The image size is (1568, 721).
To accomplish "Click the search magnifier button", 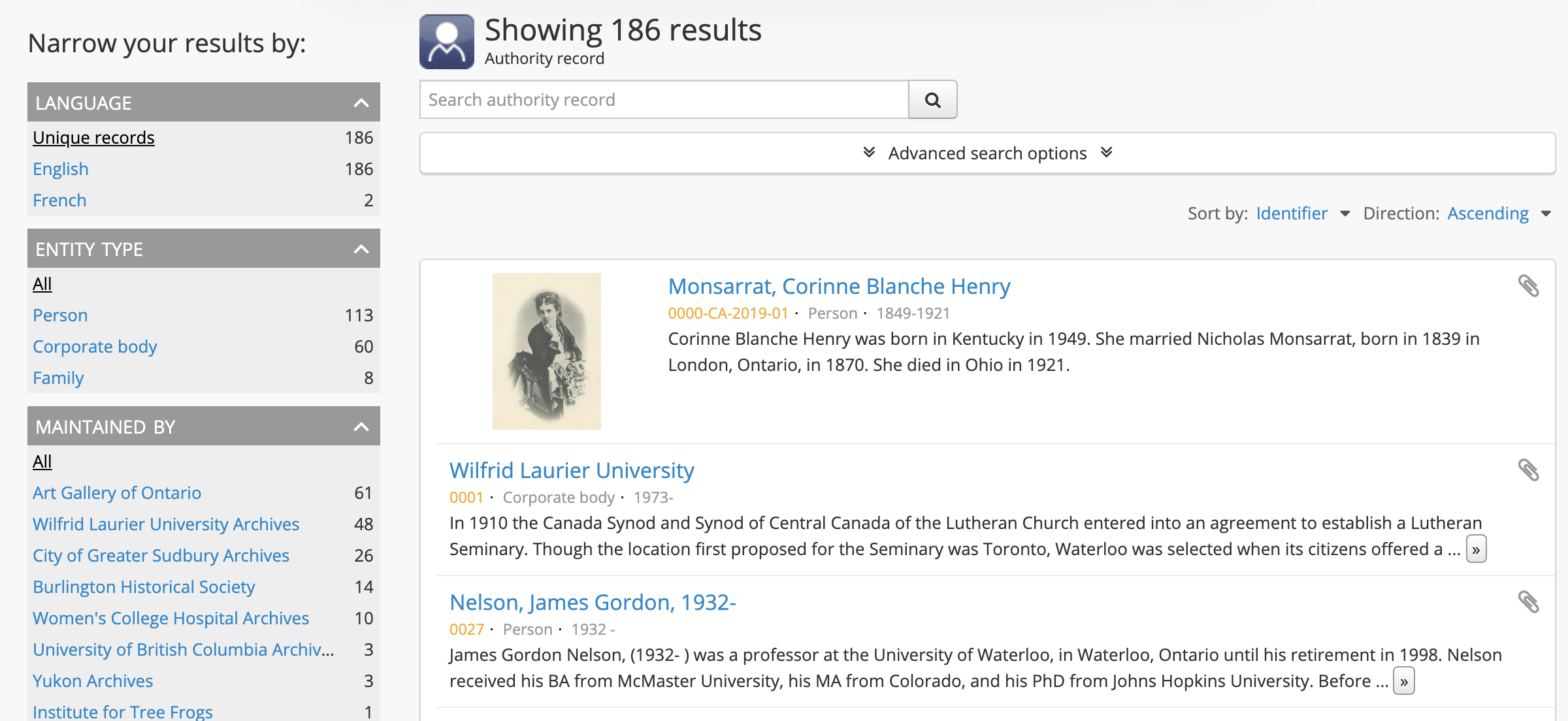I will pos(932,100).
